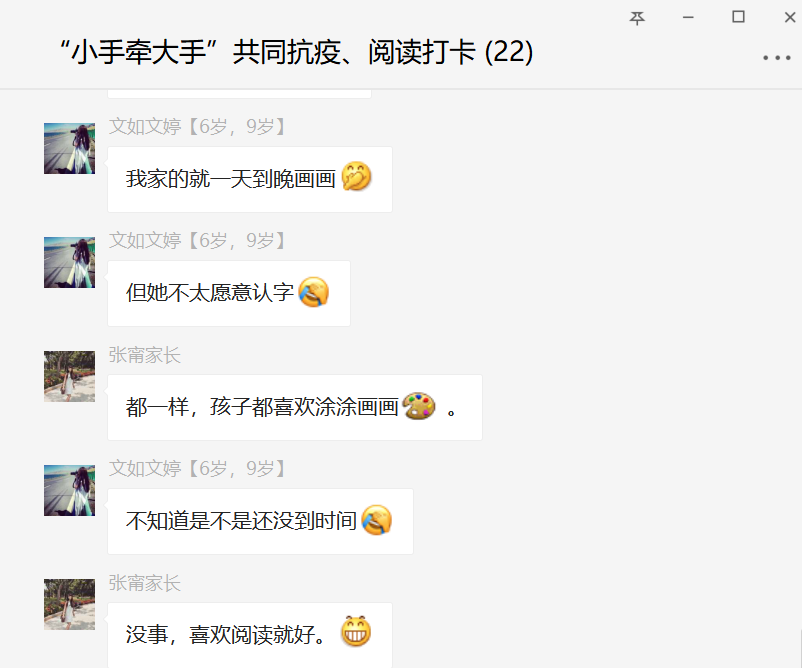Open avatar beside 但她不太愿意认字 message
Screen dimensions: 802x668
[70, 262]
